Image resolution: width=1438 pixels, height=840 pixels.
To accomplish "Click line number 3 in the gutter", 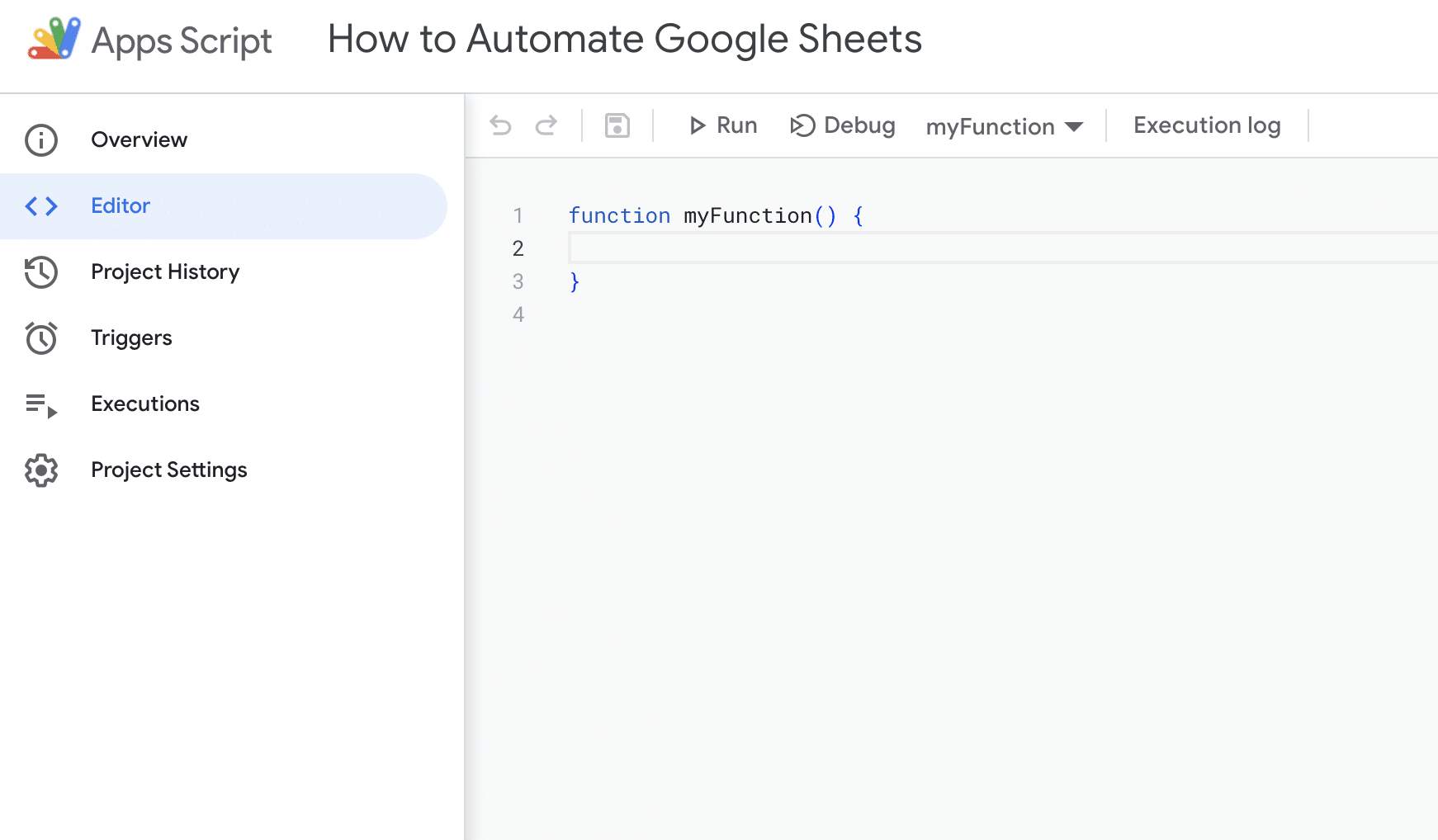I will (518, 281).
